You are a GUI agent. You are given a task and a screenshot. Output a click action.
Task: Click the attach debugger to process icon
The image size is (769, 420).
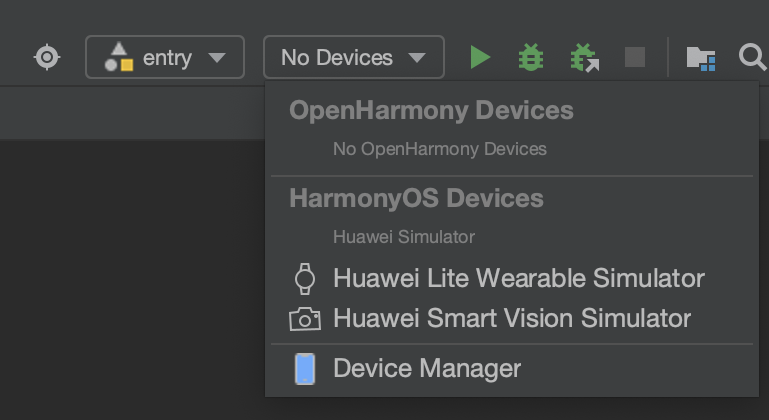click(585, 57)
